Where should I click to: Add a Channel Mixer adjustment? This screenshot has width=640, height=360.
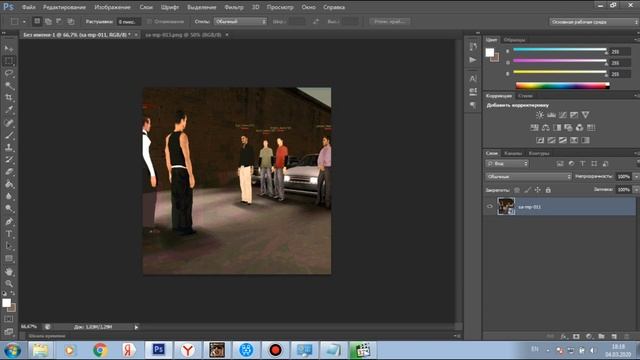[579, 128]
